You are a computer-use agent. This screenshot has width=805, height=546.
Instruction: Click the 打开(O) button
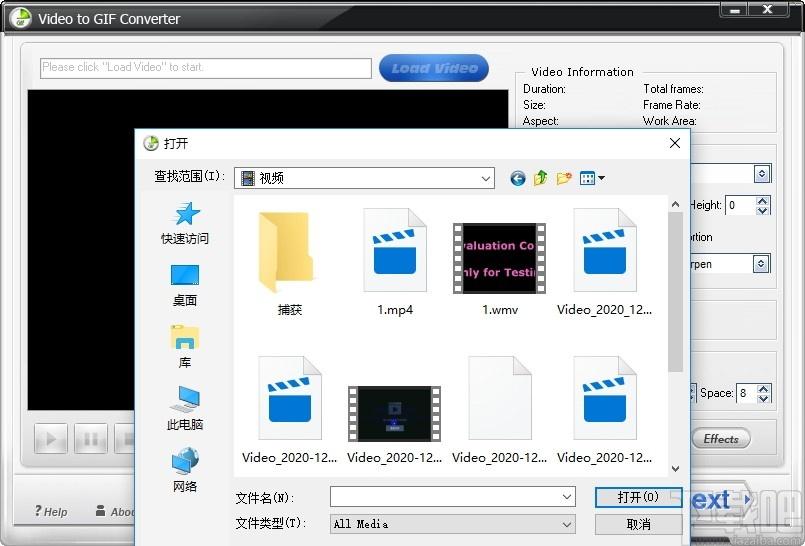tap(638, 497)
